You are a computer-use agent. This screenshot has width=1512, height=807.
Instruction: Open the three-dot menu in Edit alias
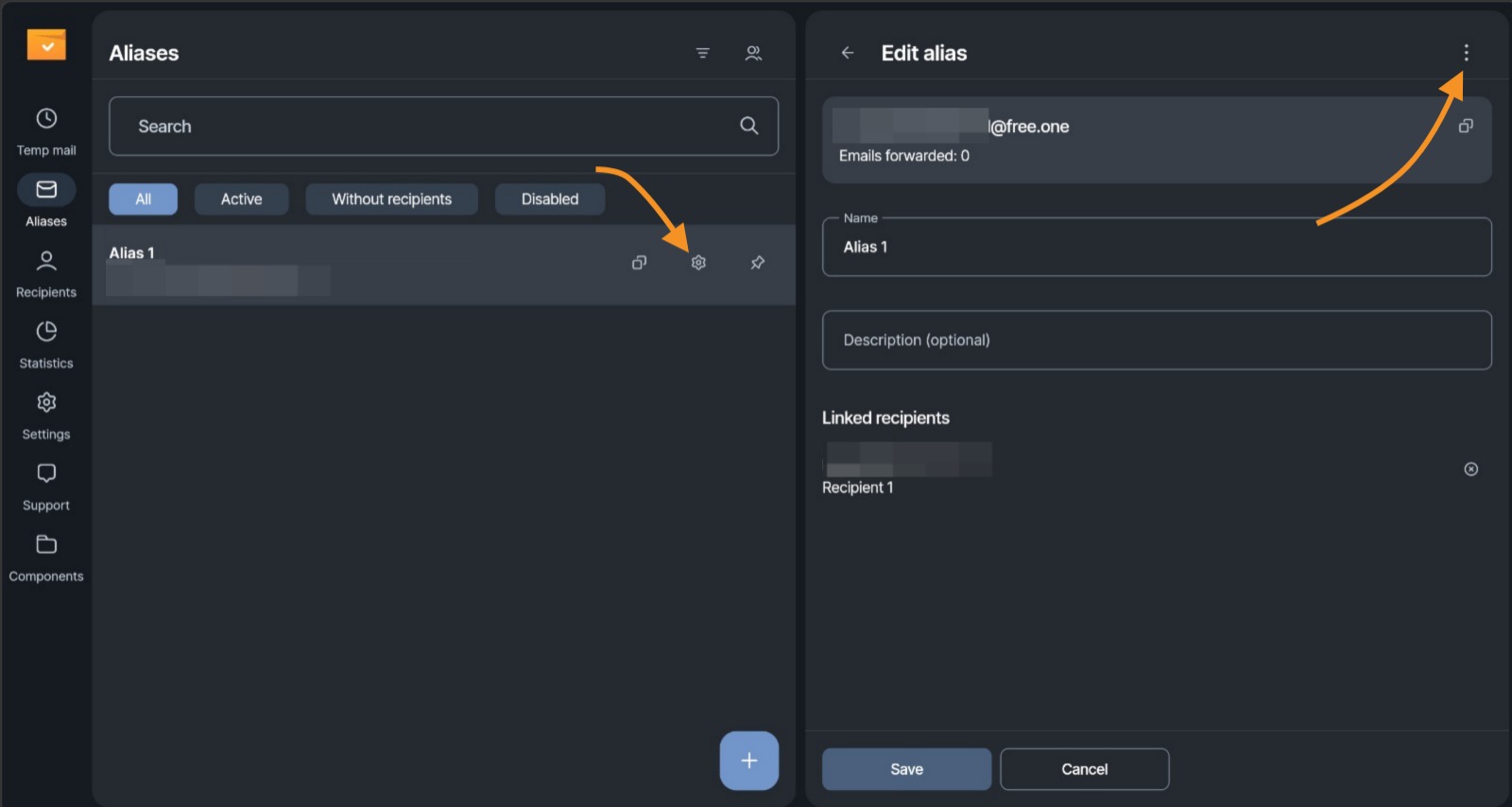[1466, 53]
